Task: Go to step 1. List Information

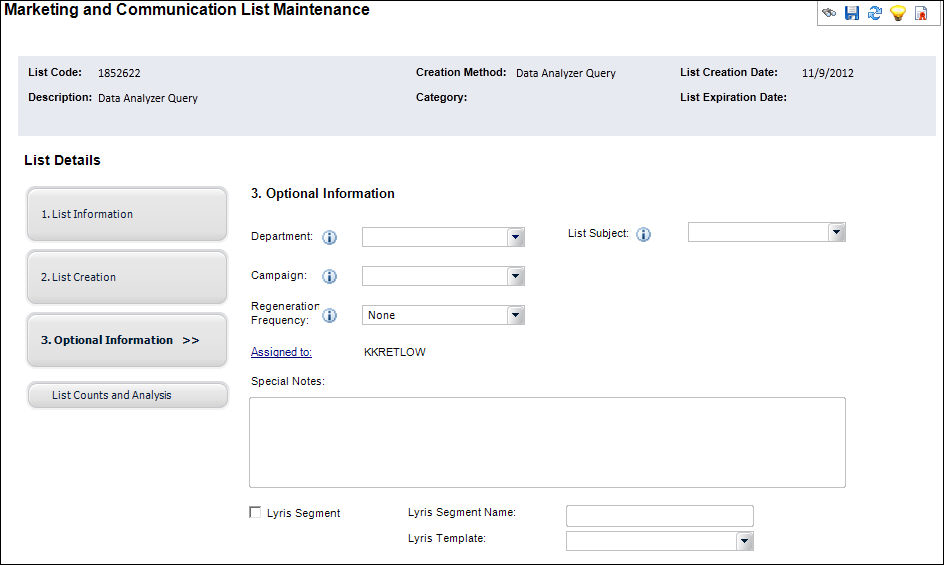Action: pos(127,214)
